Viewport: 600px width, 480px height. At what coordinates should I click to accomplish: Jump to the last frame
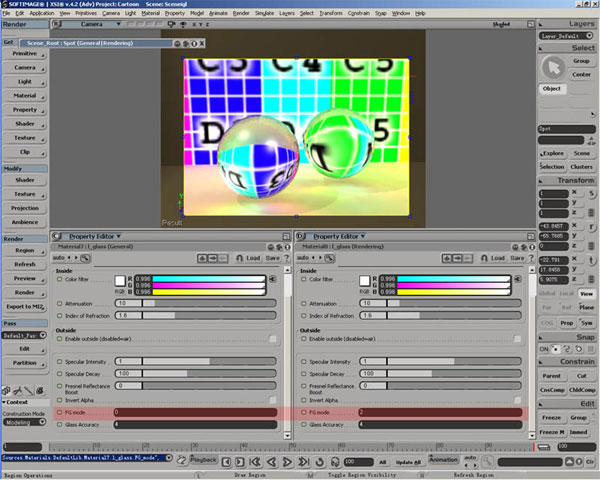tap(303, 462)
